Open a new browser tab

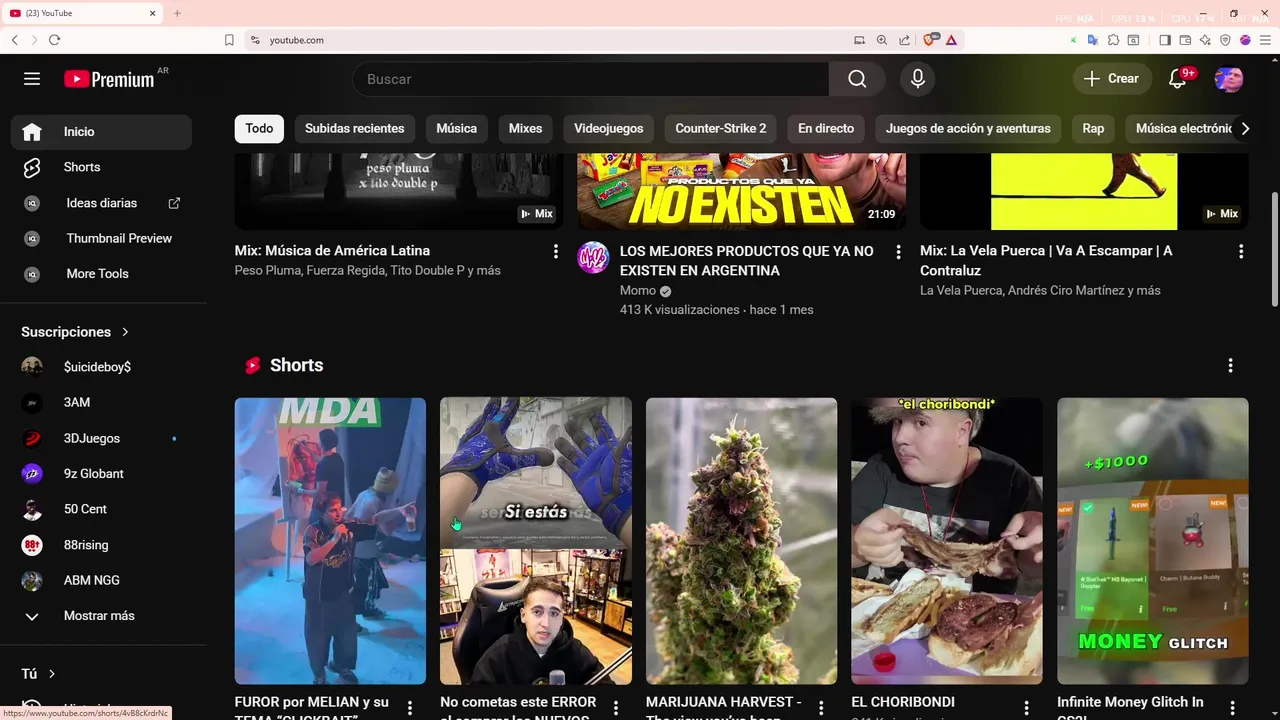point(177,14)
